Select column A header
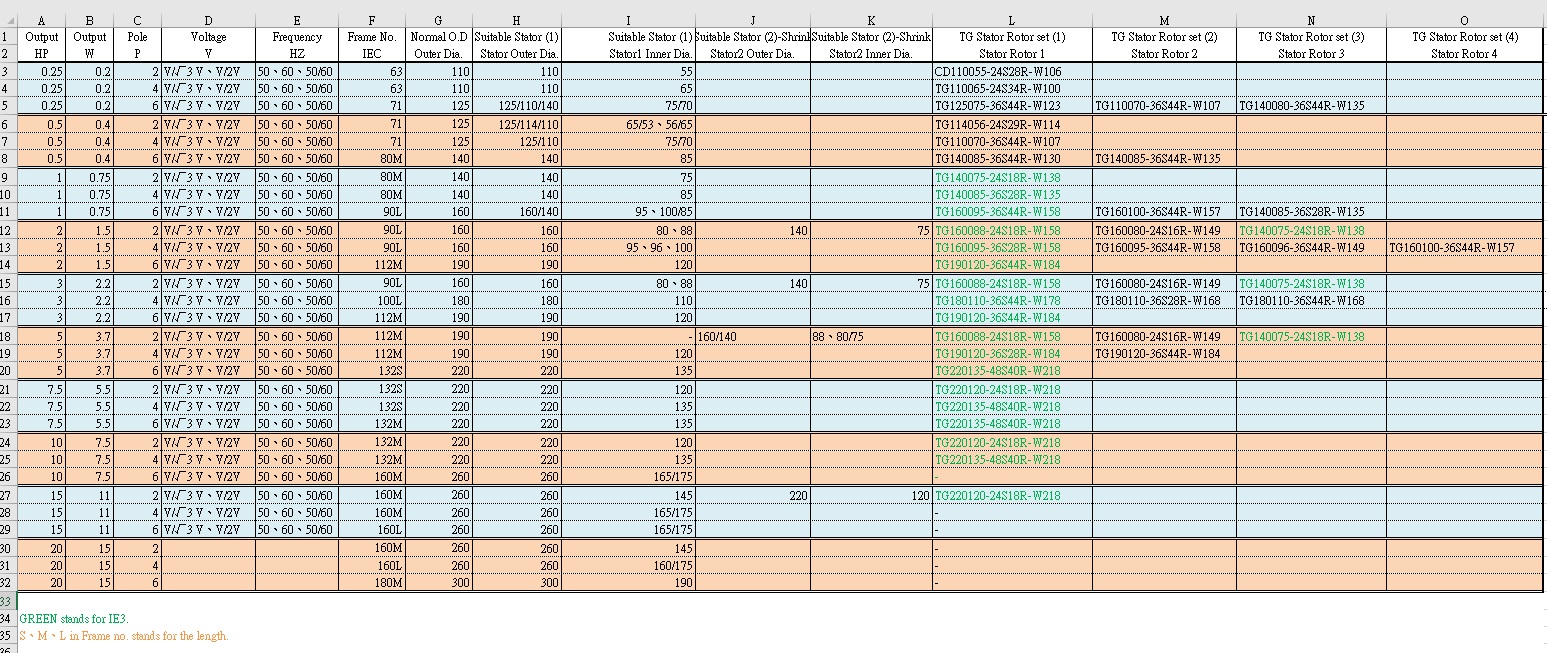 (41, 20)
